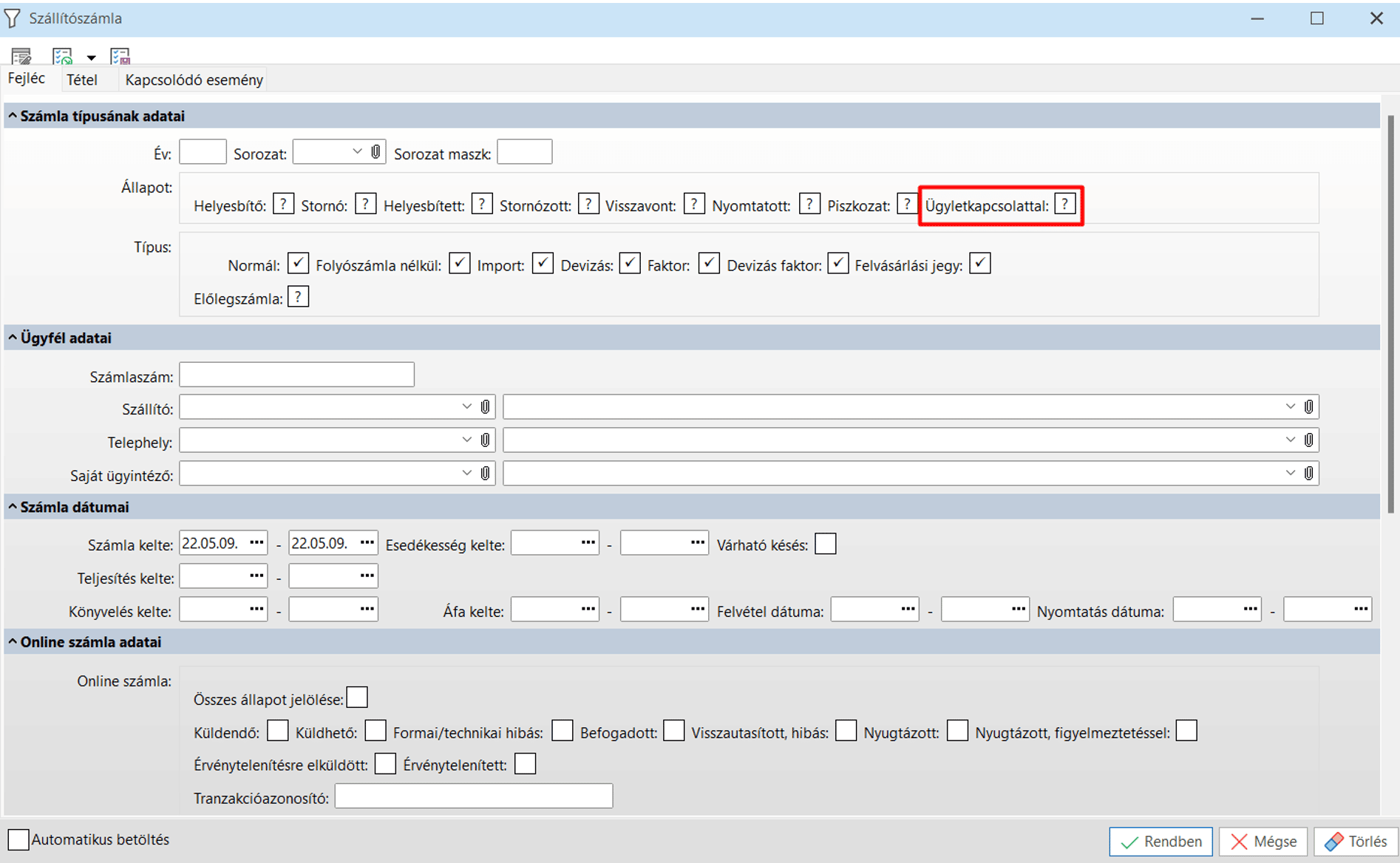
Task: Click the form-with-paperclip toolbar icon
Action: point(21,56)
